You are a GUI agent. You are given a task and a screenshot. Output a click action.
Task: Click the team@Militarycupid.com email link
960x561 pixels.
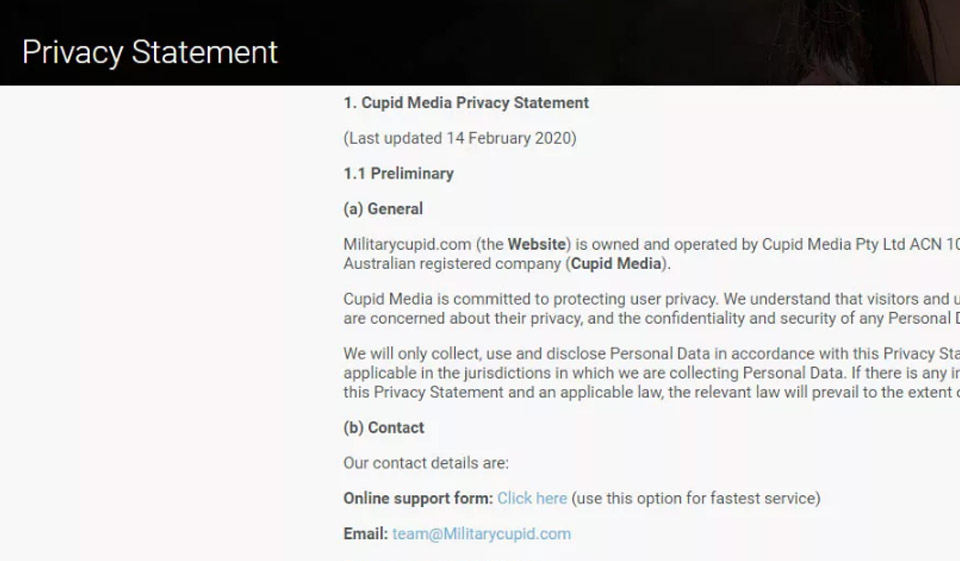click(481, 534)
